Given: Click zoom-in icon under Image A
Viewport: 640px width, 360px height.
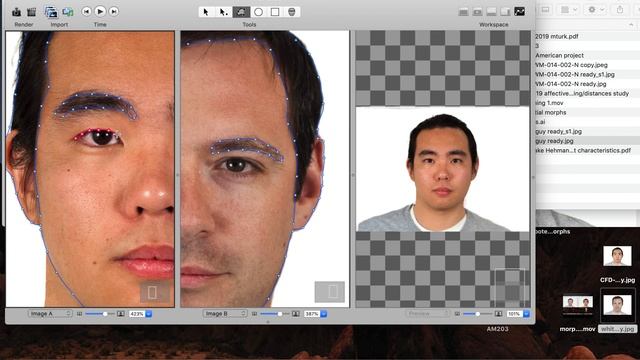Looking at the screenshot, I should pos(120,314).
